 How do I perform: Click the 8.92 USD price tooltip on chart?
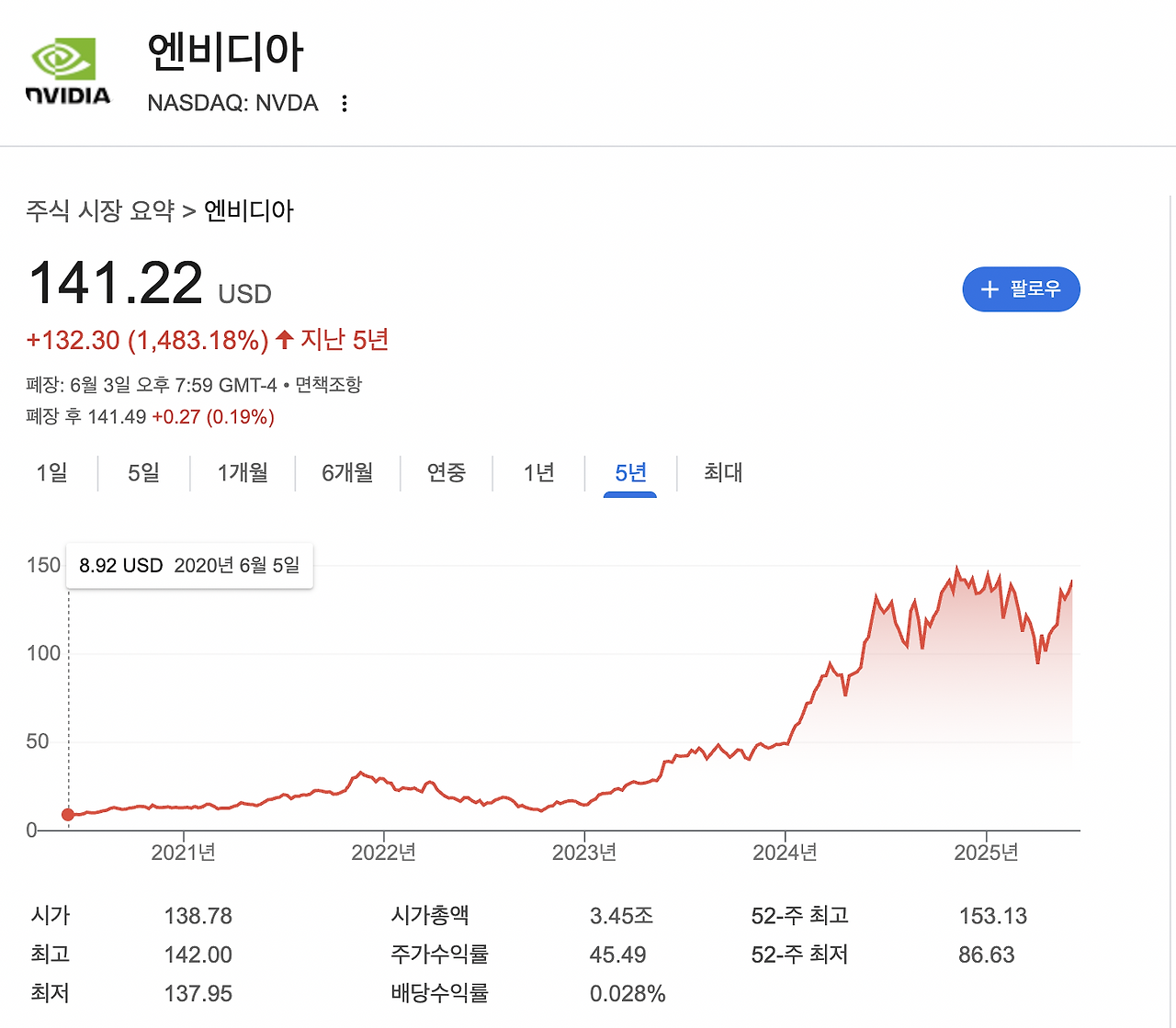120,565
